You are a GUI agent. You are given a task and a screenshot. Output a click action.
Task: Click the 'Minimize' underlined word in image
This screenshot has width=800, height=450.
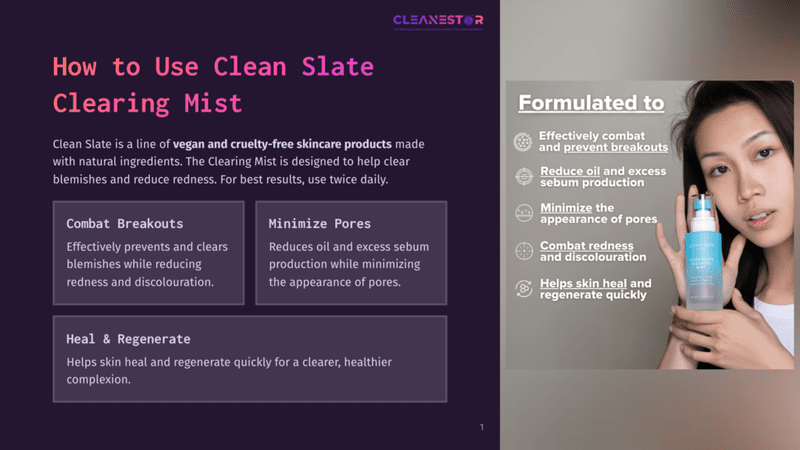click(x=566, y=208)
